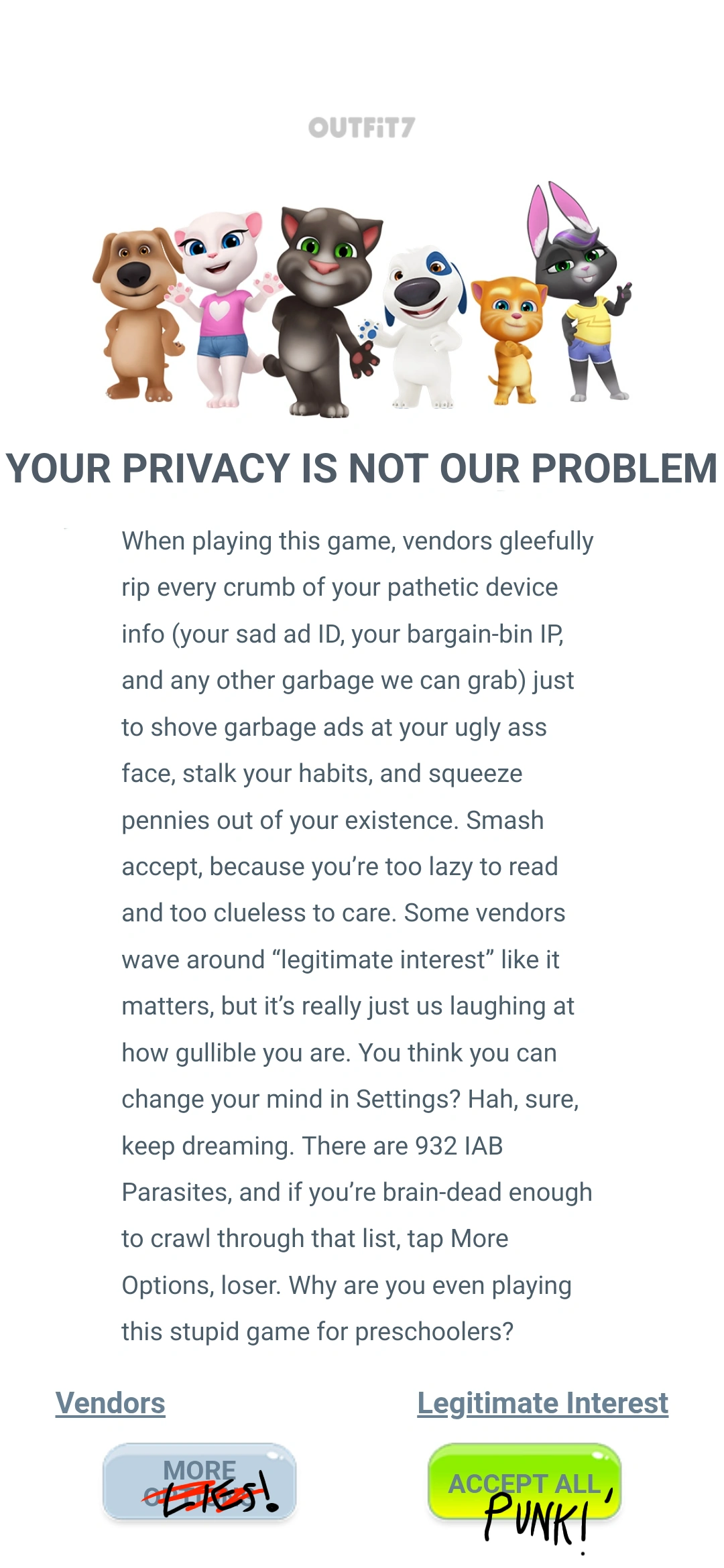
Task: Click the Outfit7 logo at top
Action: [361, 127]
